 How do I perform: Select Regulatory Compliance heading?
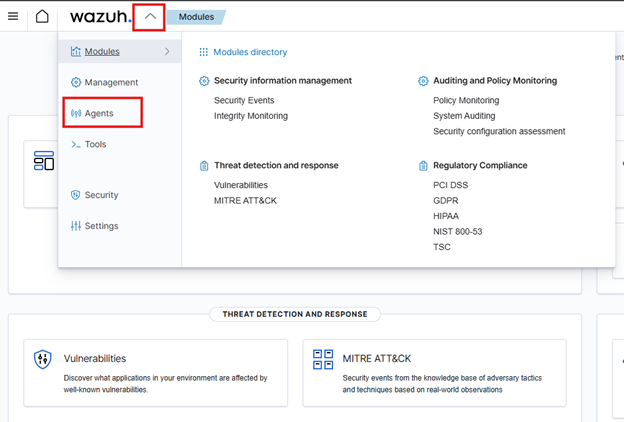tap(480, 166)
